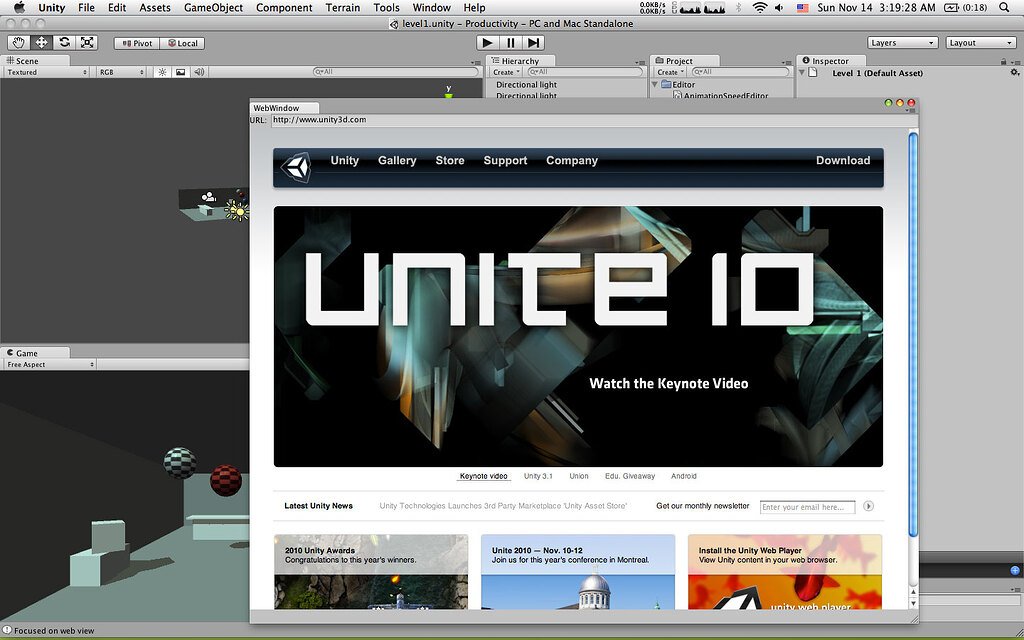Select the Rotate tool
The height and width of the screenshot is (640, 1024).
63,42
